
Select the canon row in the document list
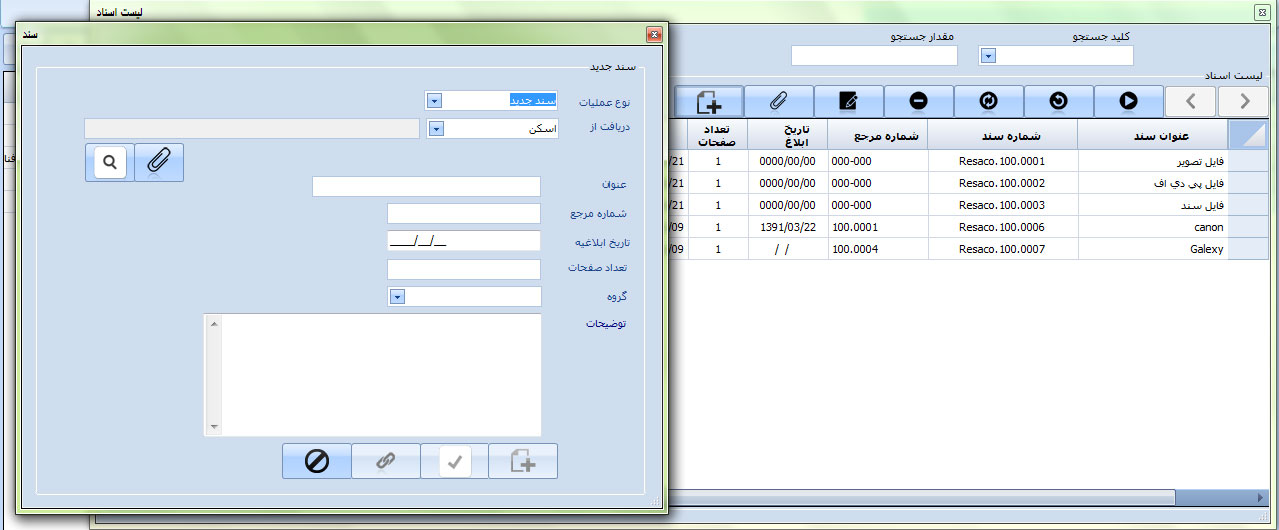1152,227
